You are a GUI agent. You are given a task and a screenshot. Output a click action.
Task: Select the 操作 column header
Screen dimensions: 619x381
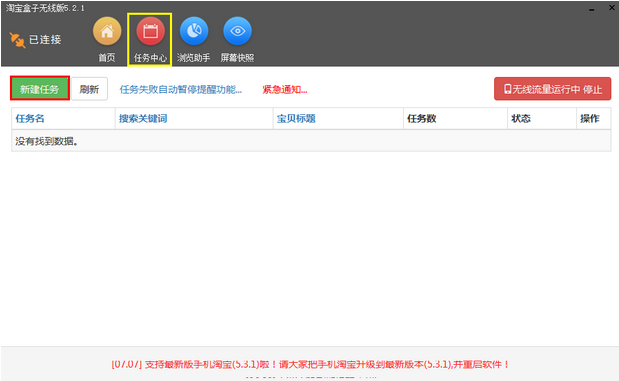[590, 118]
